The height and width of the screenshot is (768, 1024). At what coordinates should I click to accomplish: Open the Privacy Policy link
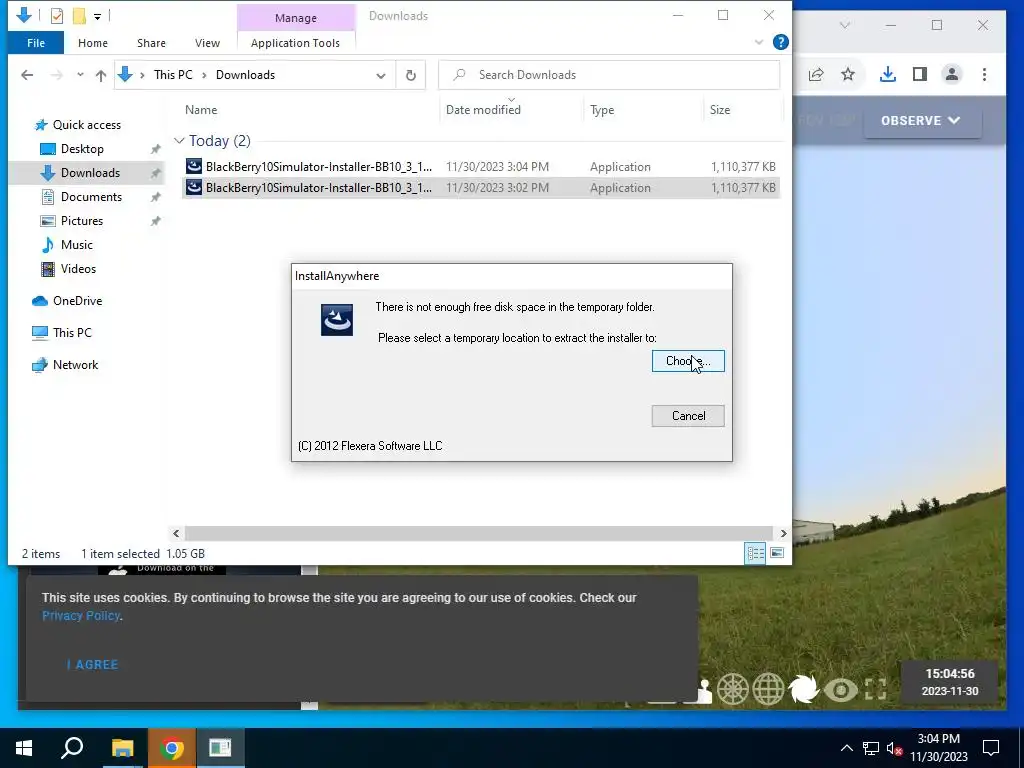click(x=81, y=616)
